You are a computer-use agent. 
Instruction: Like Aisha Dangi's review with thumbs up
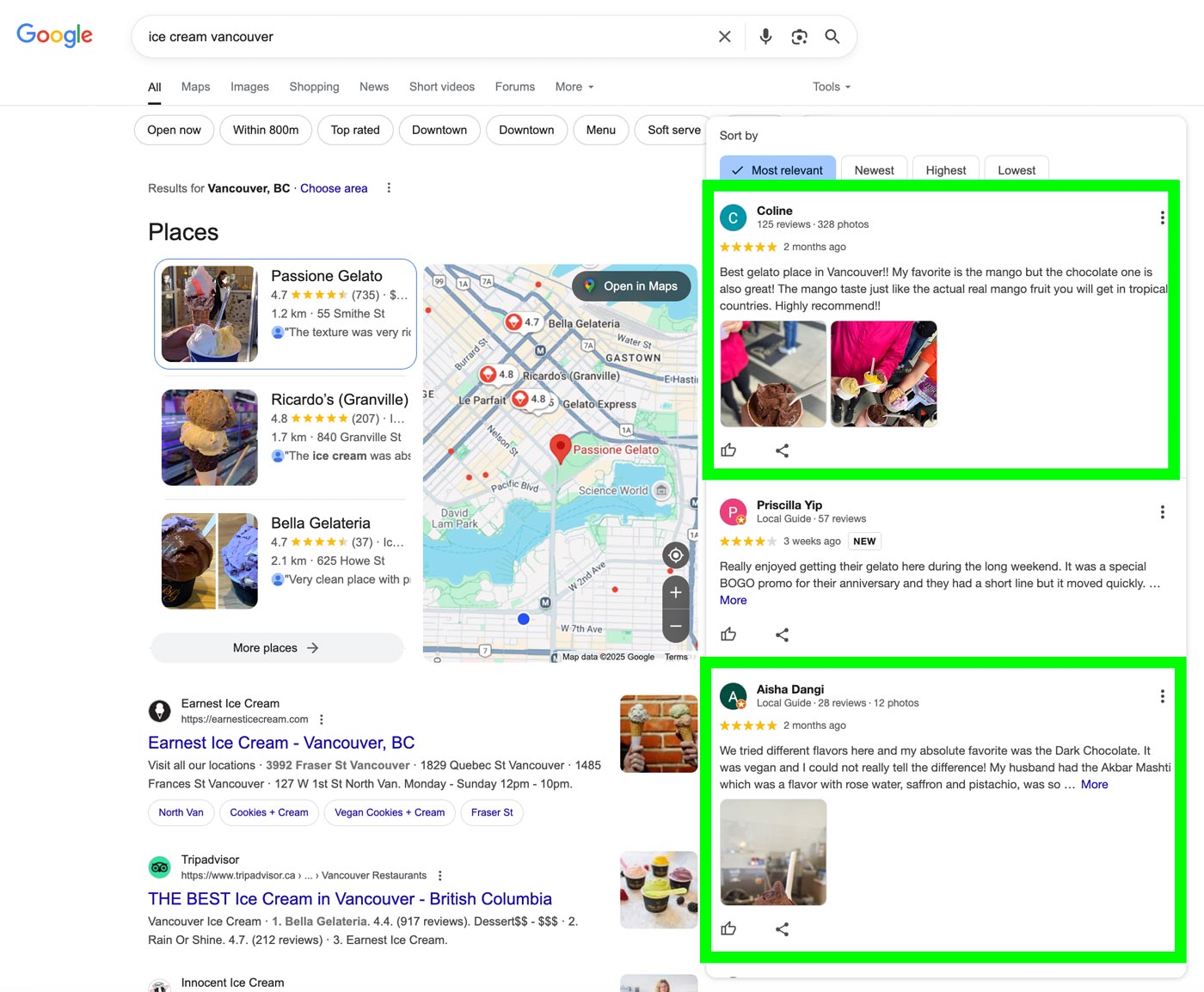[728, 929]
